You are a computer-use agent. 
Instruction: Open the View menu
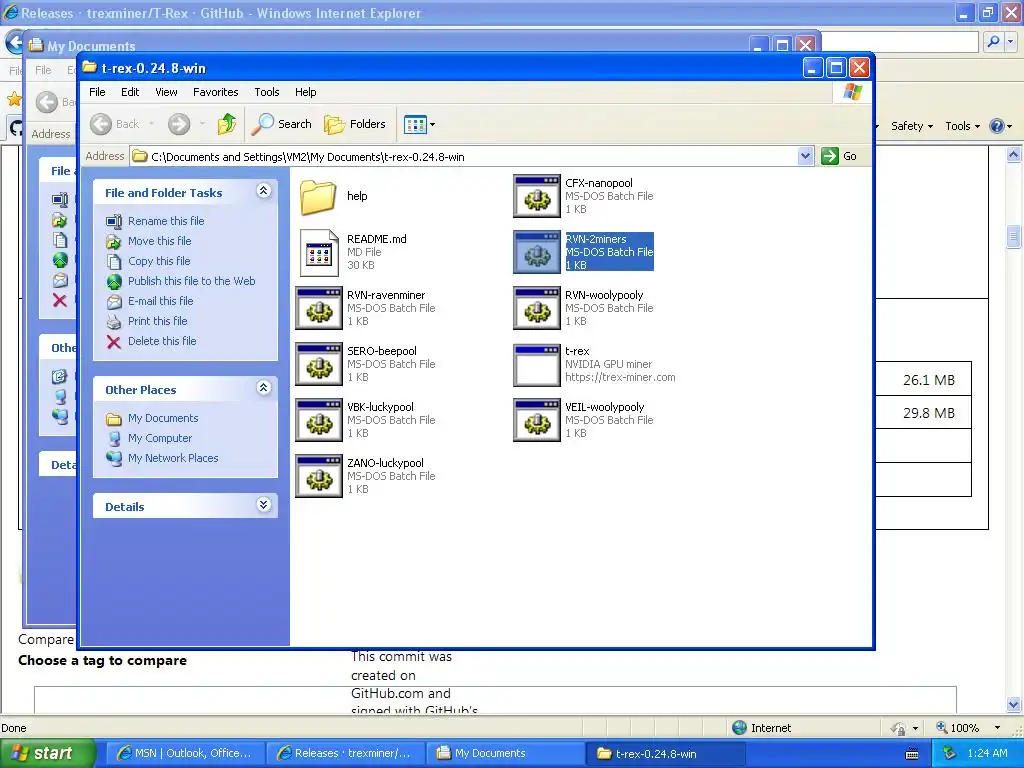[x=166, y=92]
